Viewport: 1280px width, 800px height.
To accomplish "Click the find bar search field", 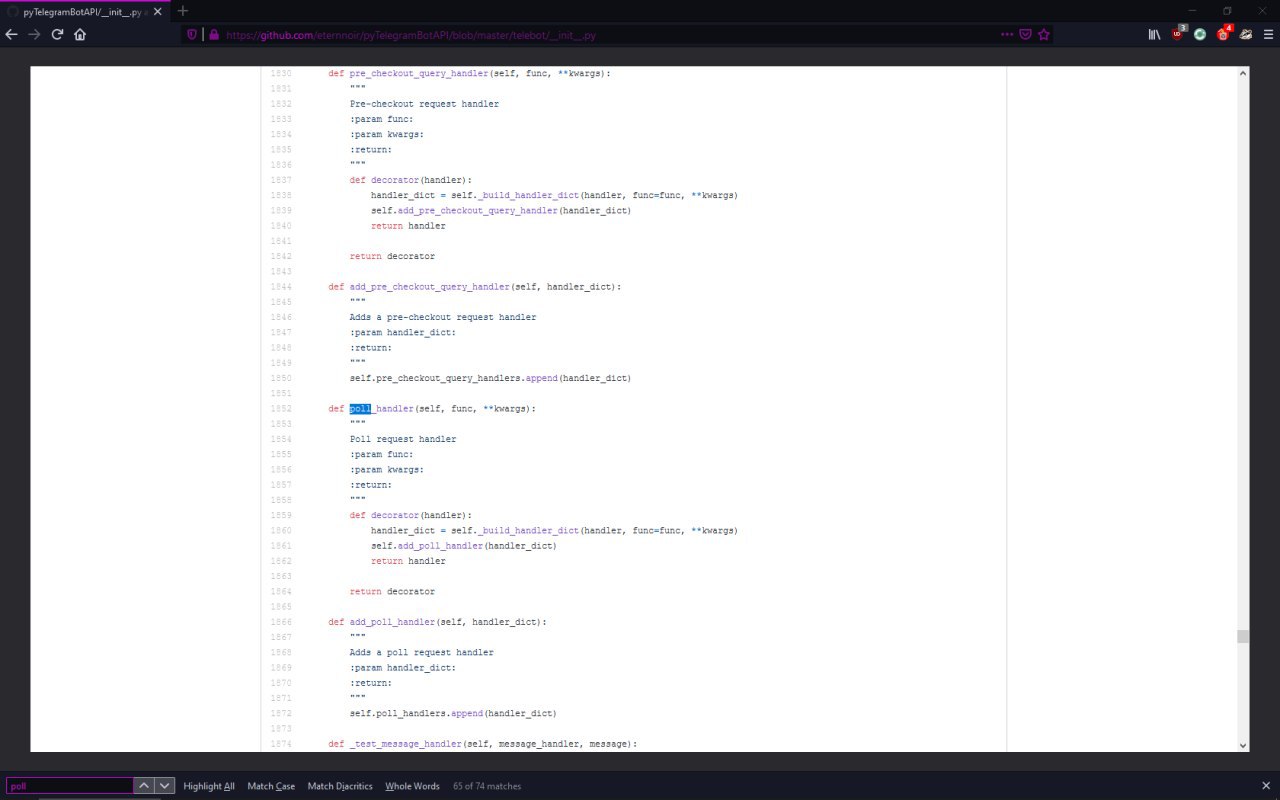I will coord(70,786).
